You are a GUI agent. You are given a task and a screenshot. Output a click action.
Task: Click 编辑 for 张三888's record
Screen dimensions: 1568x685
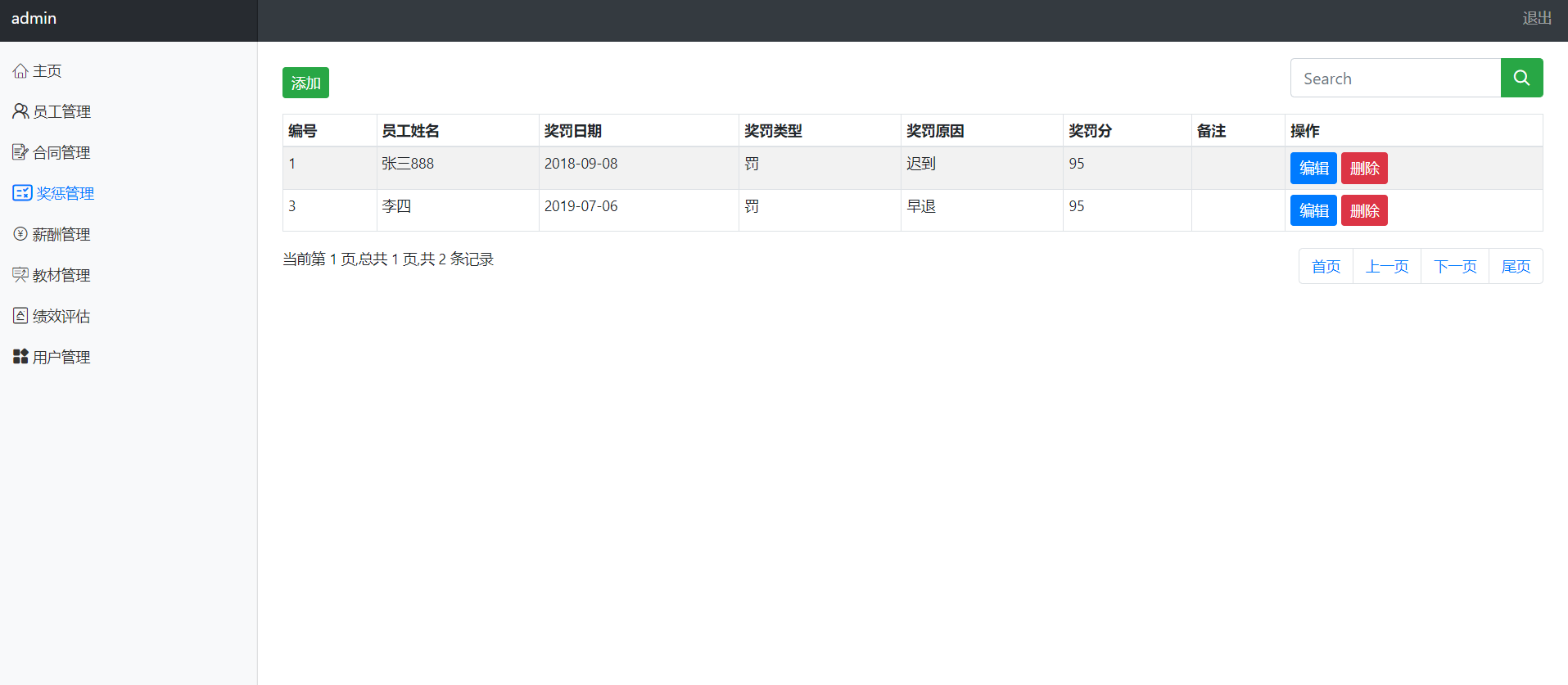1313,168
